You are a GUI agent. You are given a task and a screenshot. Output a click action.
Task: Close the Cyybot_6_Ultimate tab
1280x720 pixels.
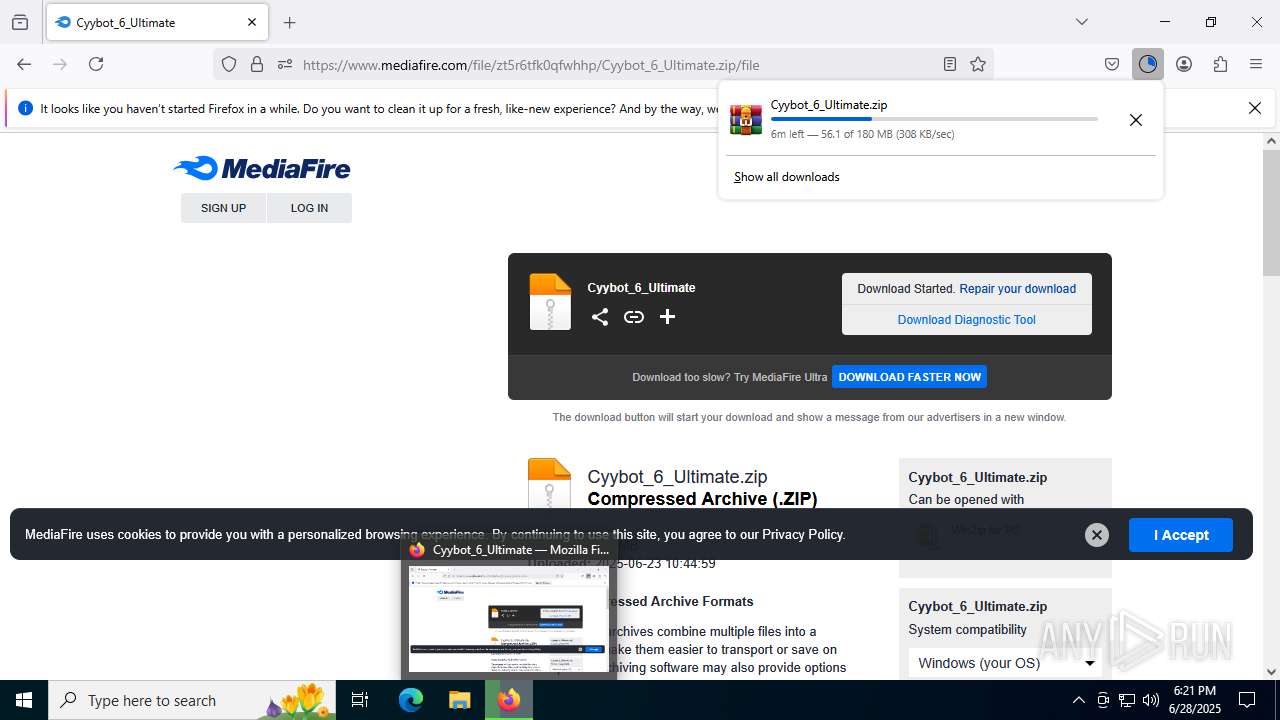252,22
